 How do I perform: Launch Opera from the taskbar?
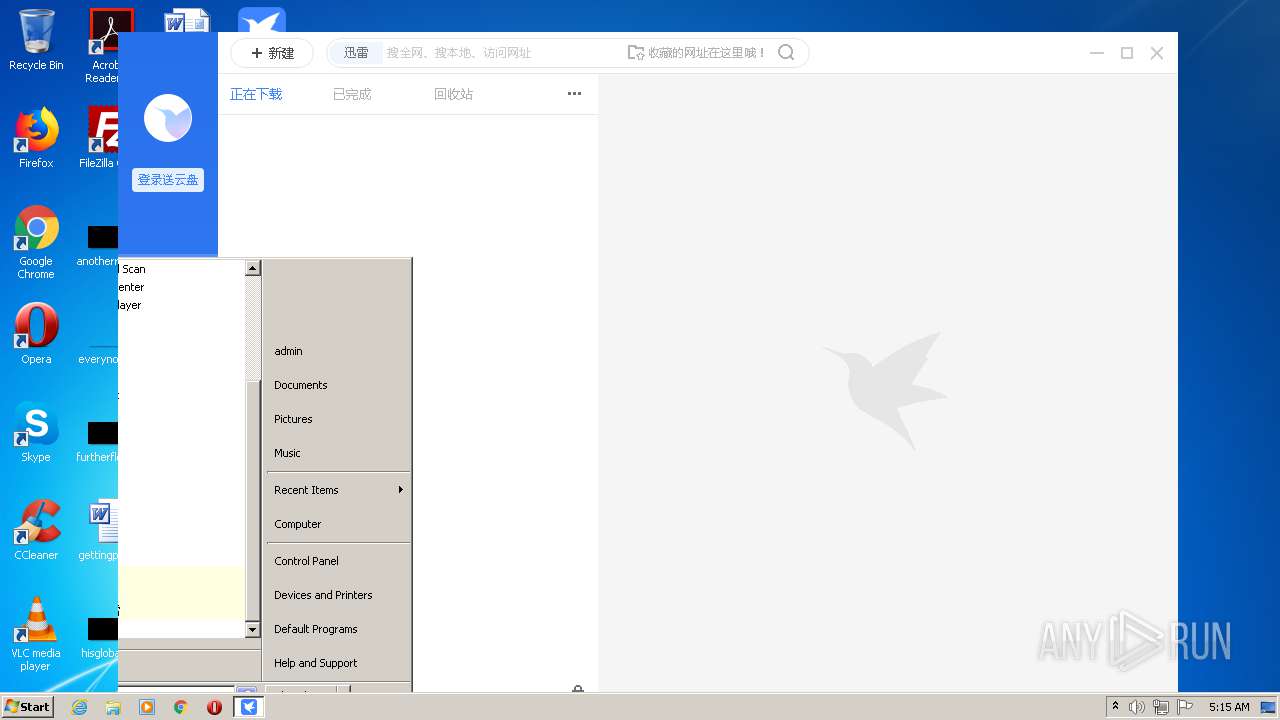(x=214, y=707)
